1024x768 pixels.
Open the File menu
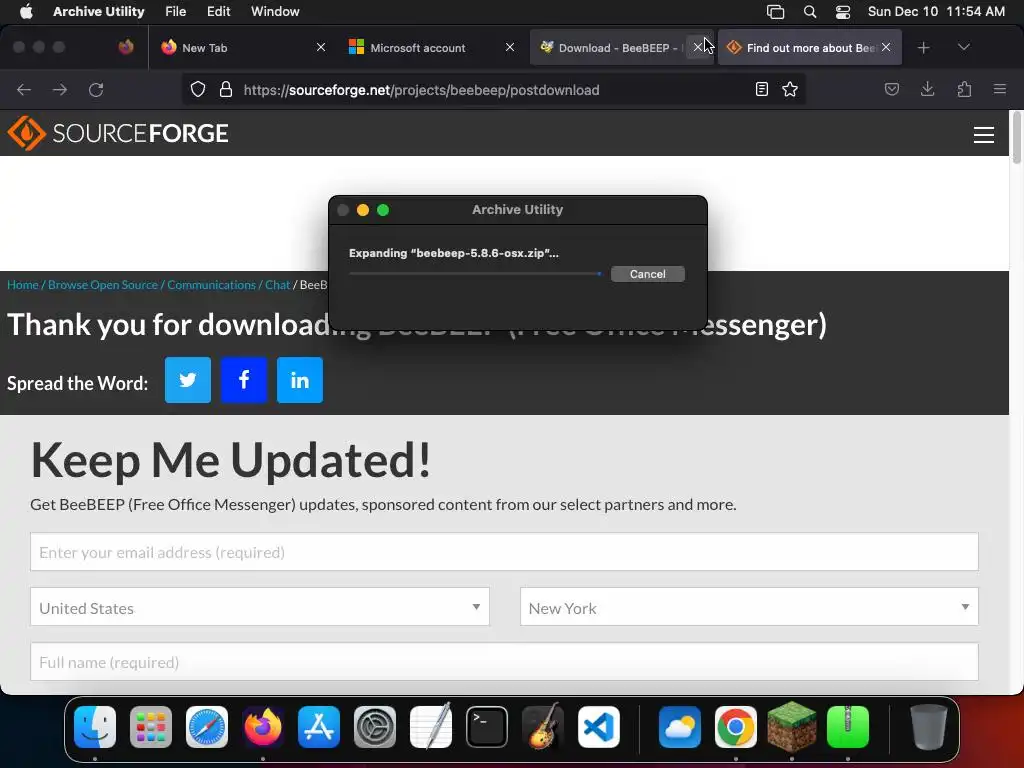tap(176, 11)
